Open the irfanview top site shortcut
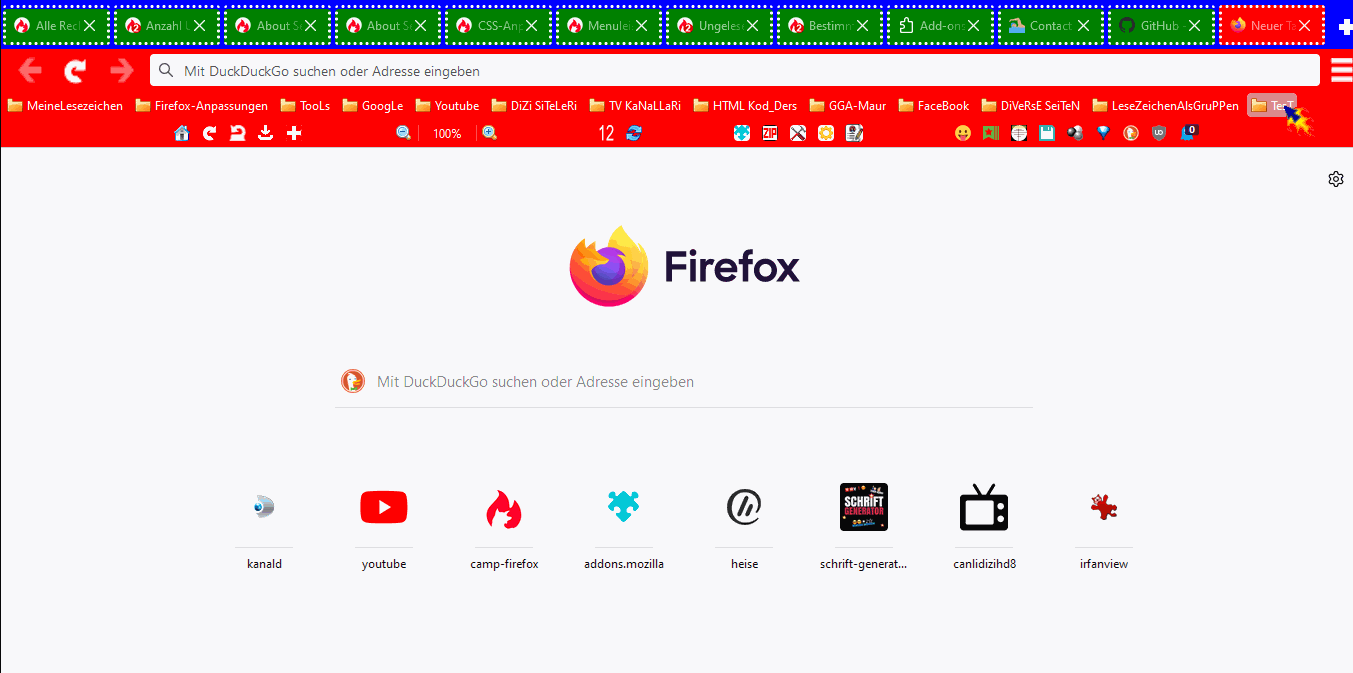 coord(1104,527)
